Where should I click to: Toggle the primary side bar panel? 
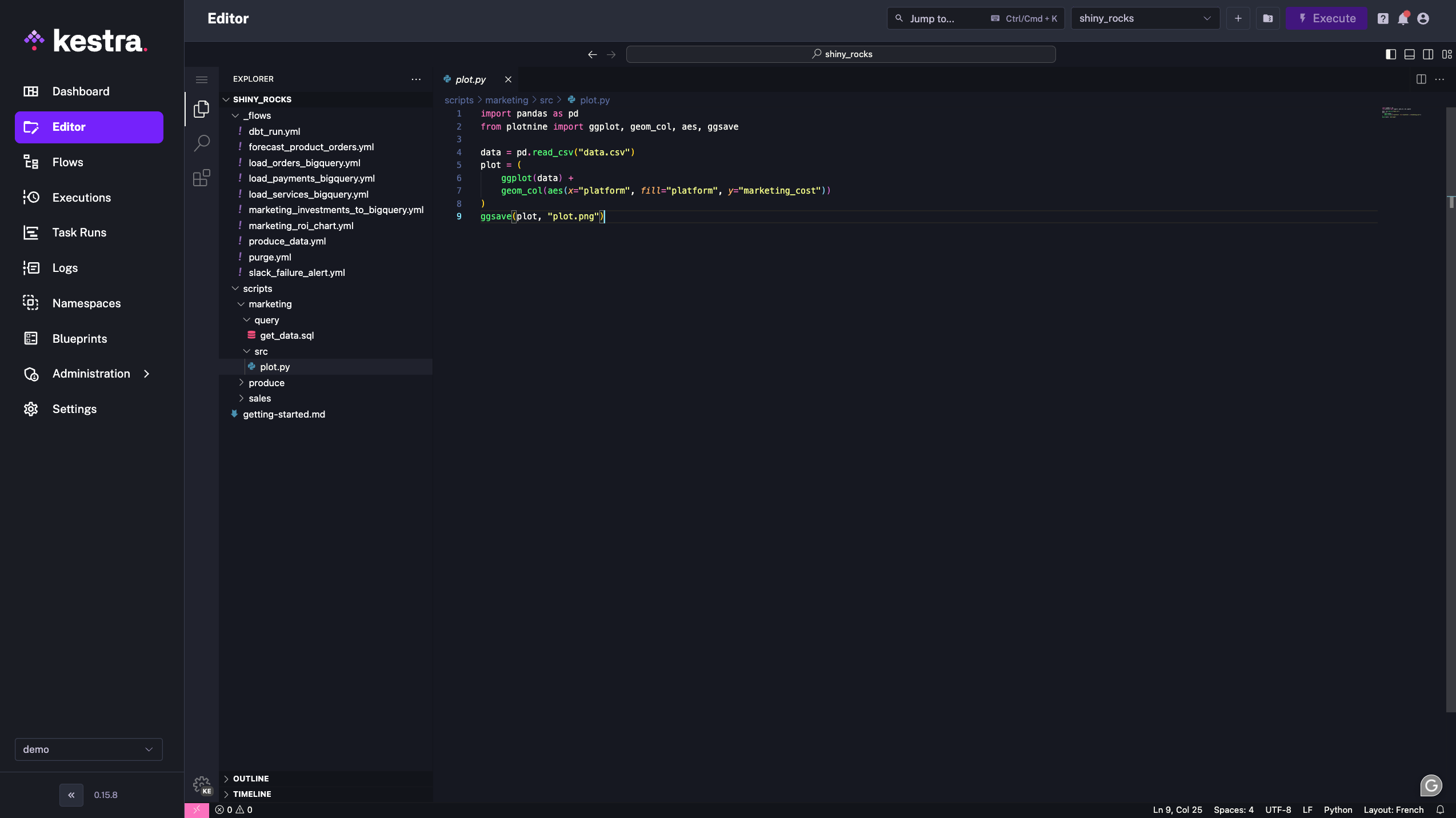pyautogui.click(x=1390, y=54)
